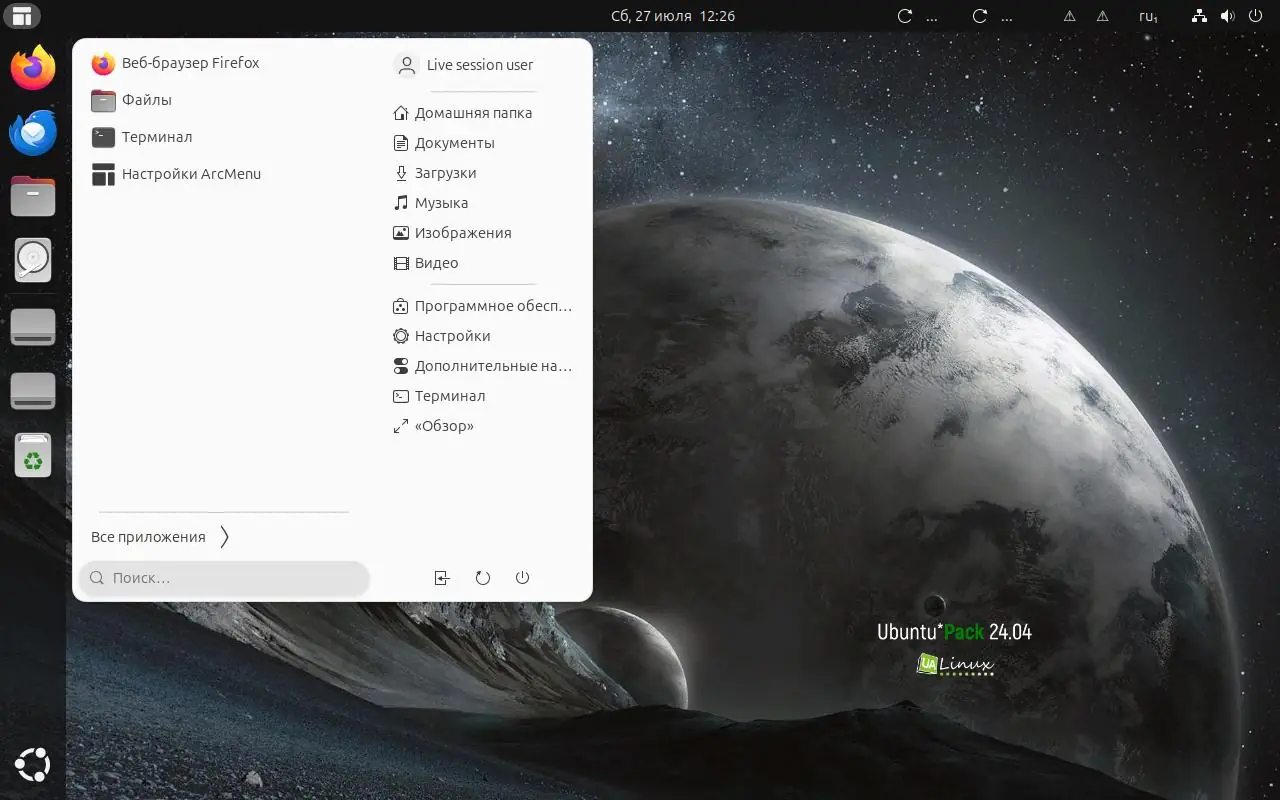Open the Files folder icon in the dock
This screenshot has width=1280, height=800.
(x=33, y=196)
